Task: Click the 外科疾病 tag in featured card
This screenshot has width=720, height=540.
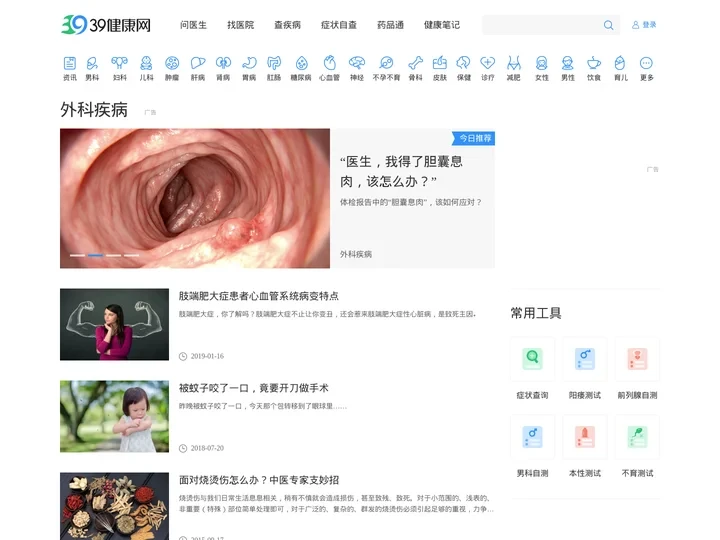Action: [x=356, y=254]
